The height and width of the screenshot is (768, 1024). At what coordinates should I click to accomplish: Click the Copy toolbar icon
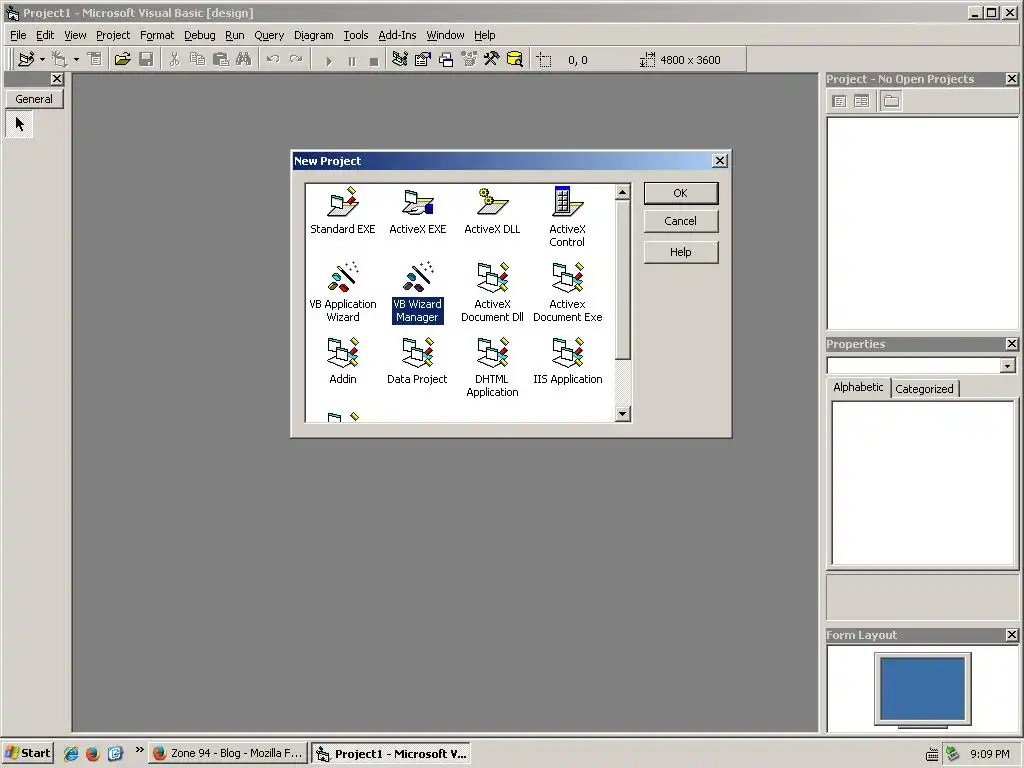[197, 59]
